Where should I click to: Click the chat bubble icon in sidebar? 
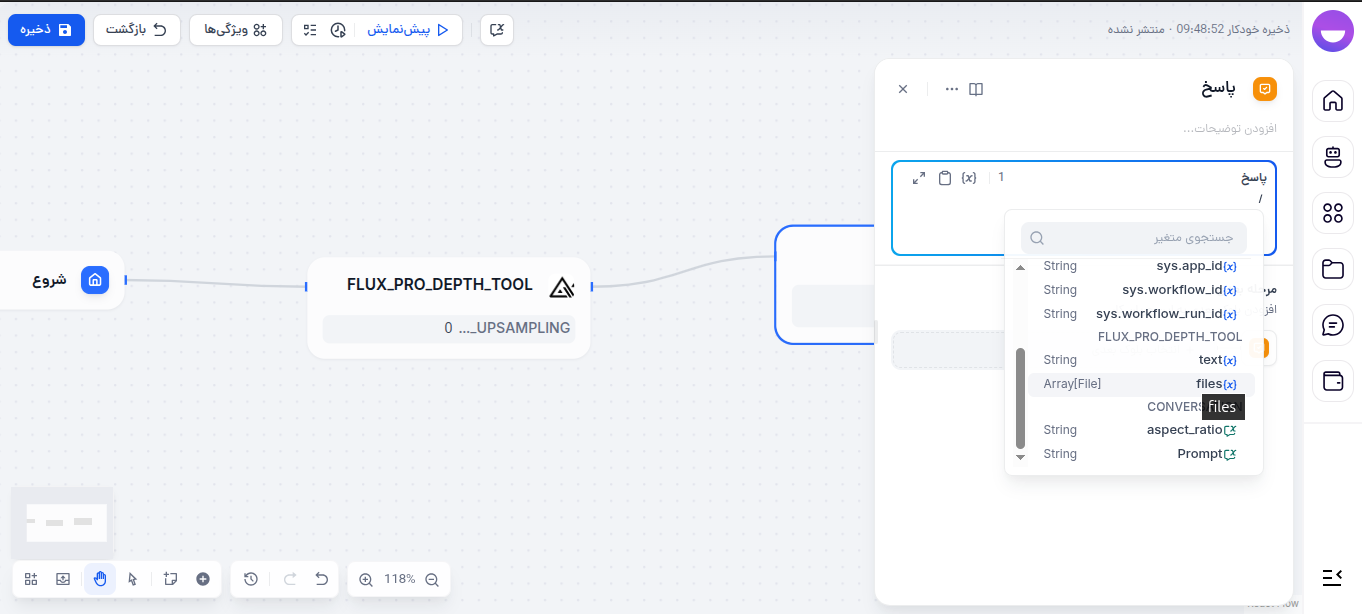click(1333, 324)
